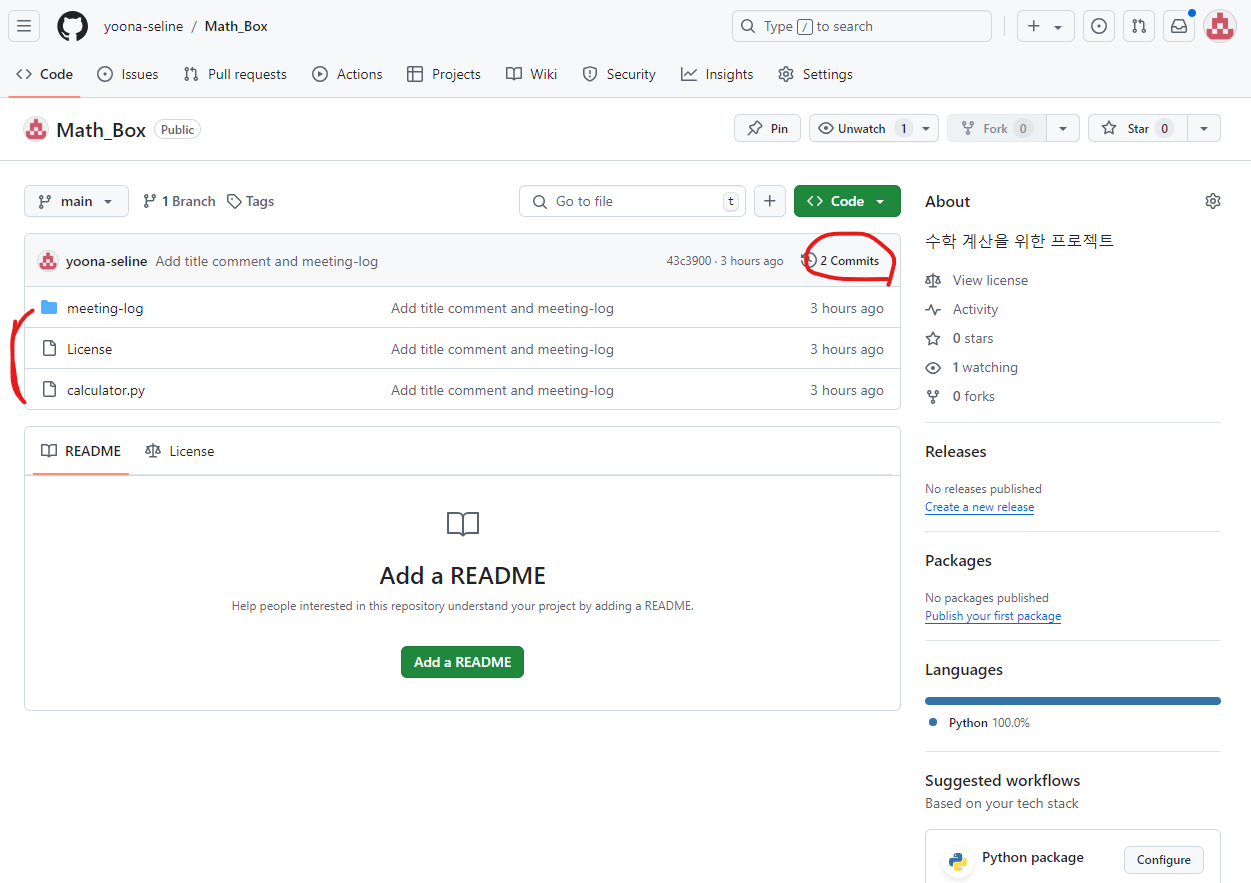Screen dimensions: 1251x883
Task: Open the Packages heading link
Action: click(958, 560)
